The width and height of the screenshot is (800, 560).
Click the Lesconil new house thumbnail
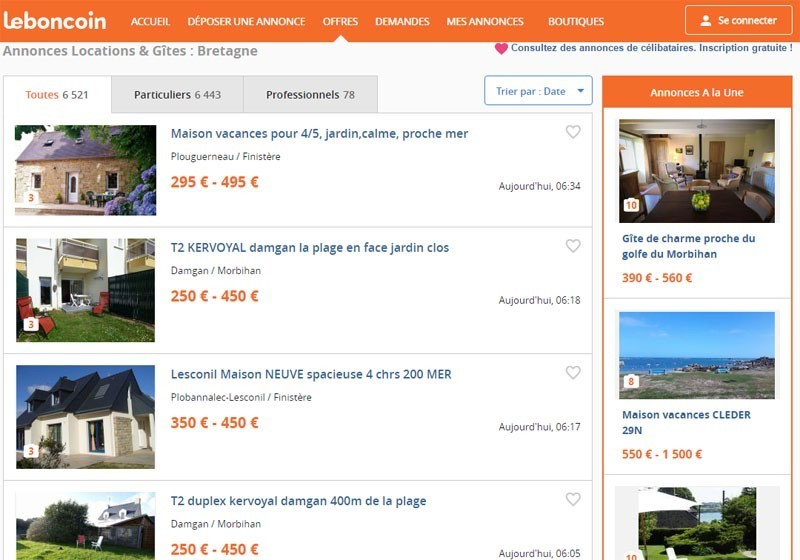[x=85, y=417]
